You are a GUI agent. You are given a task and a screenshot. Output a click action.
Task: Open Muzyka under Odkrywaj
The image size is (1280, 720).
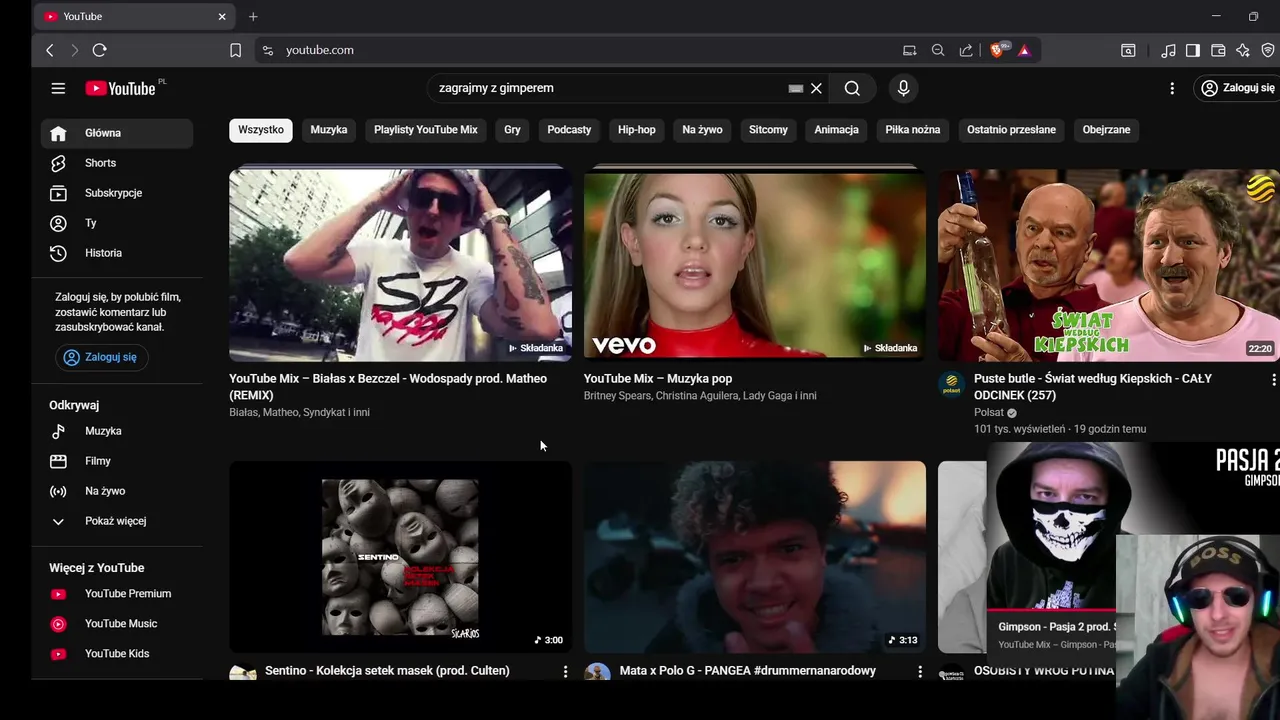coord(117,431)
